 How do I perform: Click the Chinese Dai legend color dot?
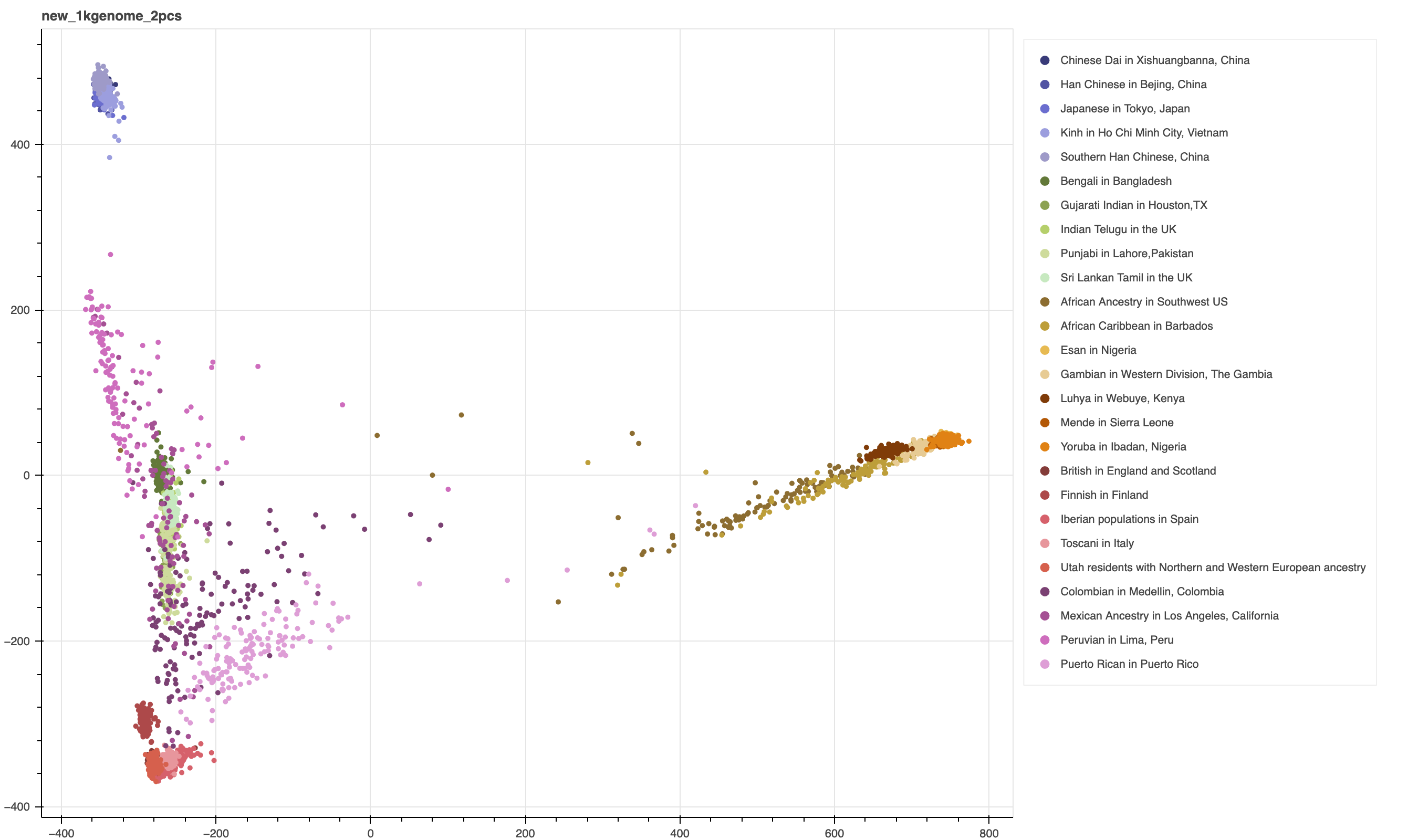pyautogui.click(x=1045, y=60)
